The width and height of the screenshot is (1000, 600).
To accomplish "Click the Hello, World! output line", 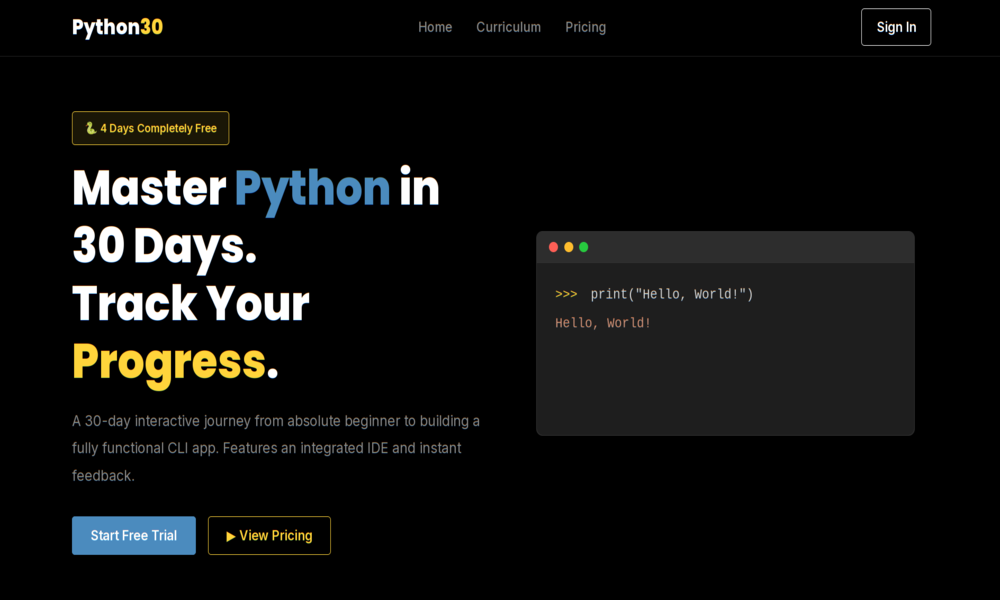I will point(603,323).
